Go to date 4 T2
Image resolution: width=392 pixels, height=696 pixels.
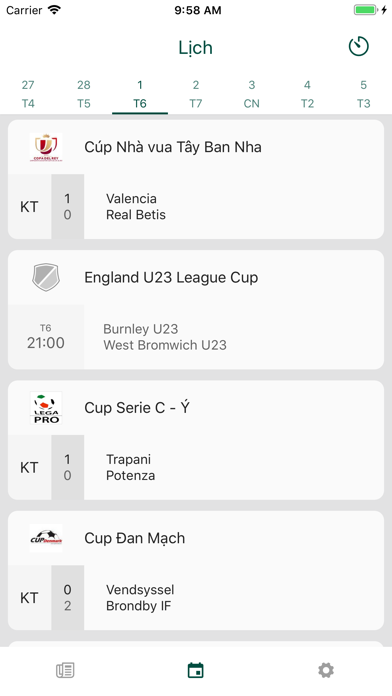pyautogui.click(x=307, y=94)
